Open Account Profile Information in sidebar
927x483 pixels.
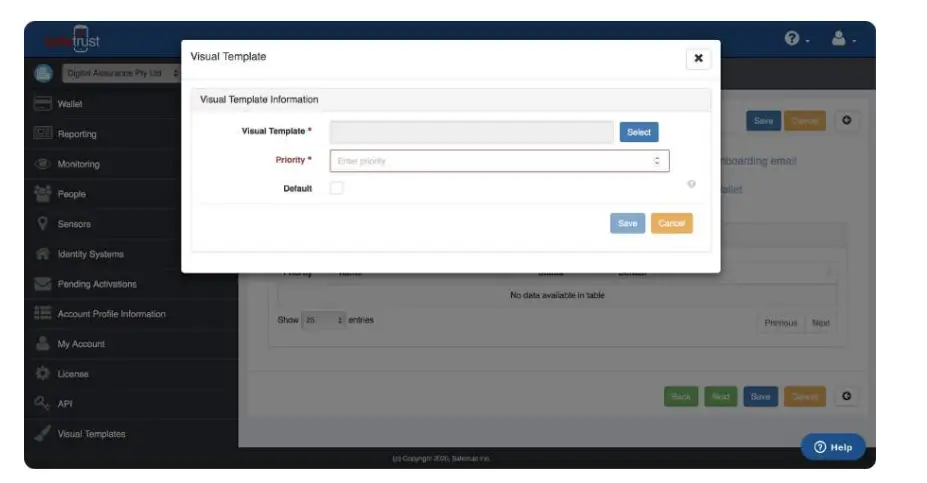[x=112, y=314]
